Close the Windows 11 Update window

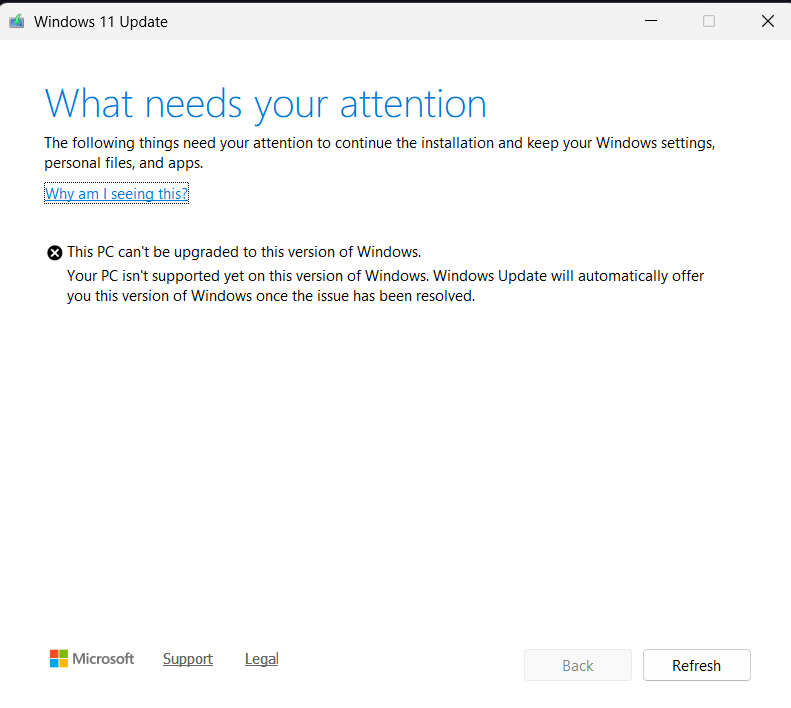pyautogui.click(x=768, y=21)
